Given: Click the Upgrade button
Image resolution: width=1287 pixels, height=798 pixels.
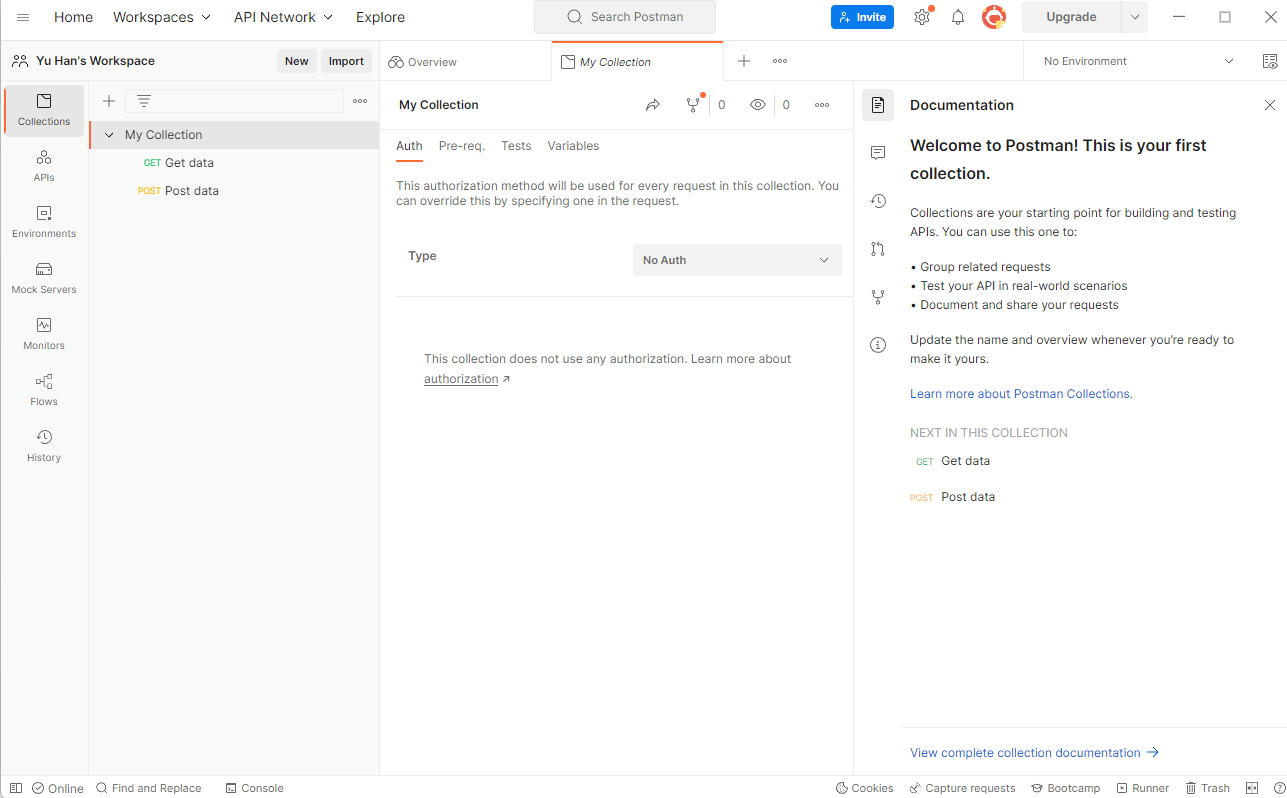Looking at the screenshot, I should pos(1071,17).
